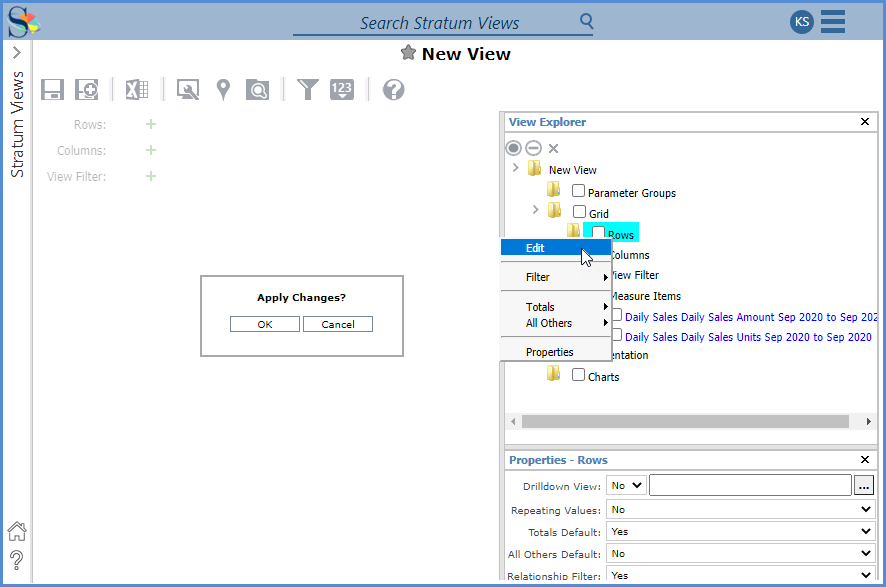Open the hamburger menu at top right
The image size is (886, 587).
pyautogui.click(x=833, y=21)
